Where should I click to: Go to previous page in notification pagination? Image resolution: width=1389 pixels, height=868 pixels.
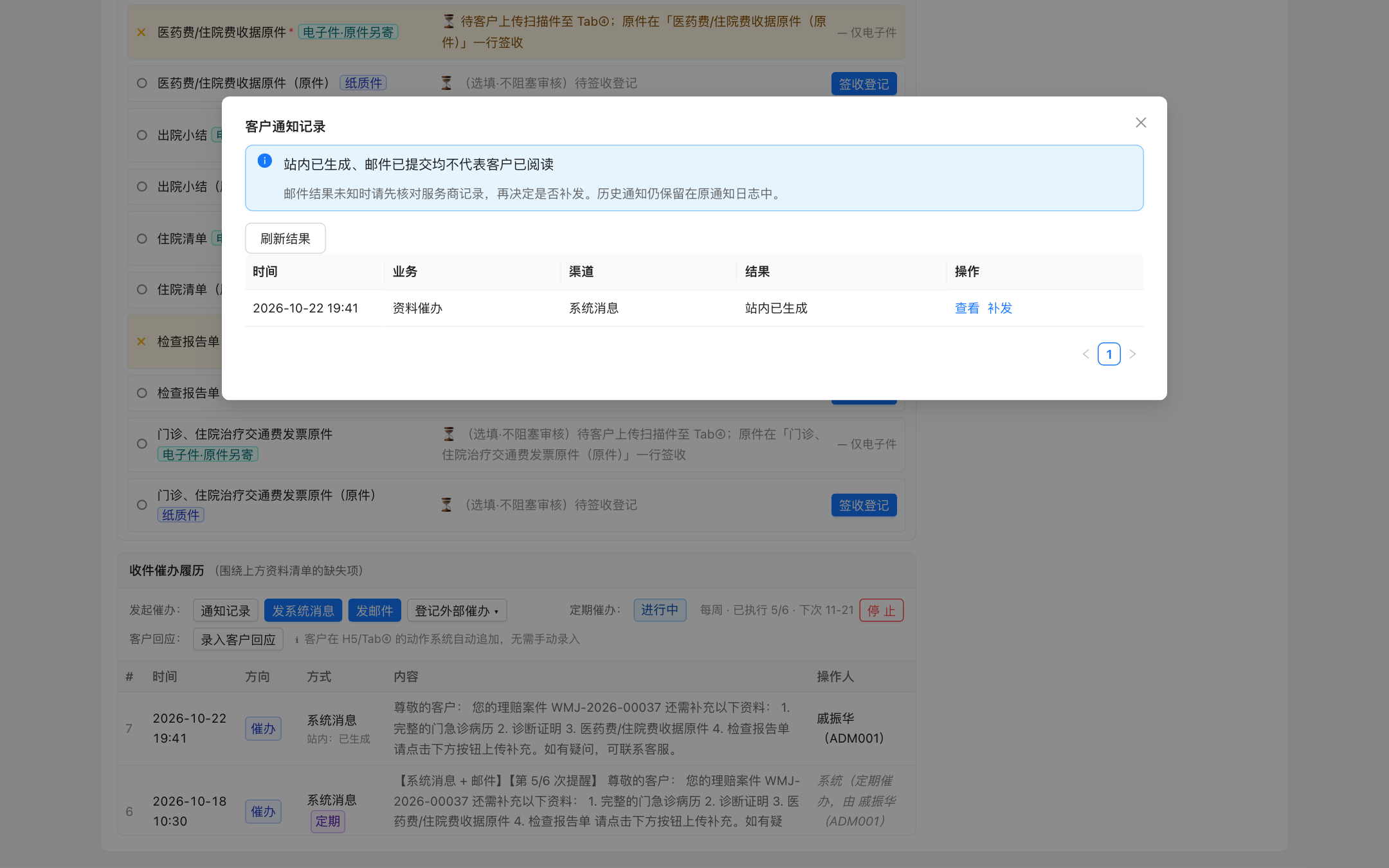[1086, 354]
